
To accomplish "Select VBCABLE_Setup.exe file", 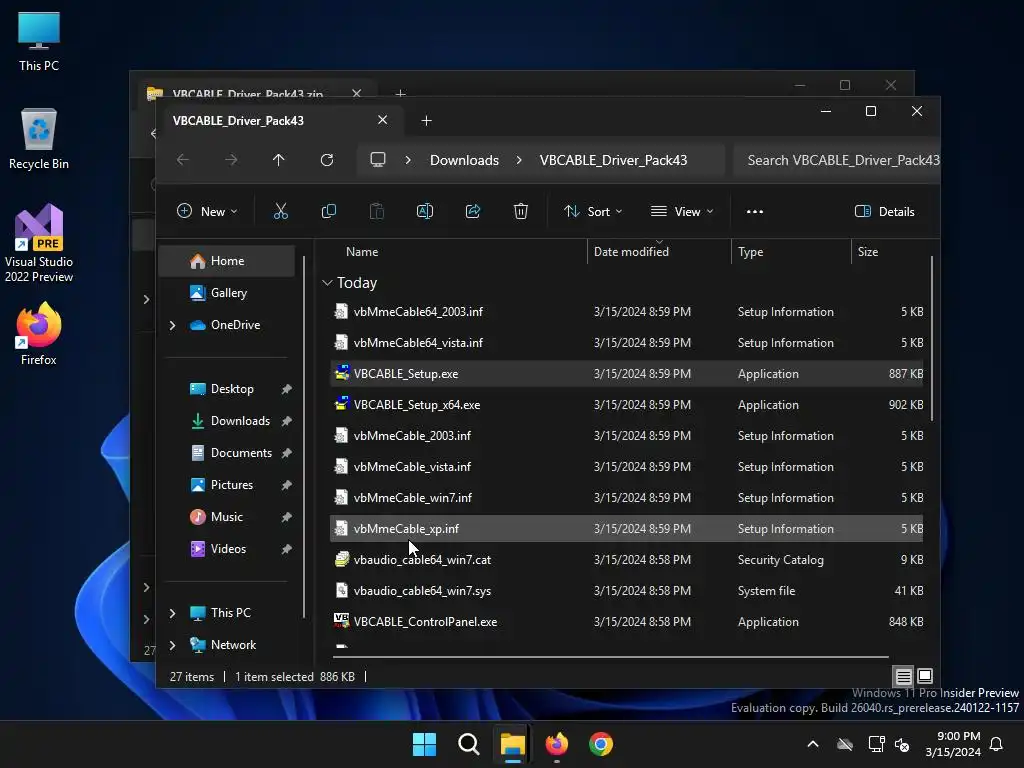I will [x=626, y=374].
